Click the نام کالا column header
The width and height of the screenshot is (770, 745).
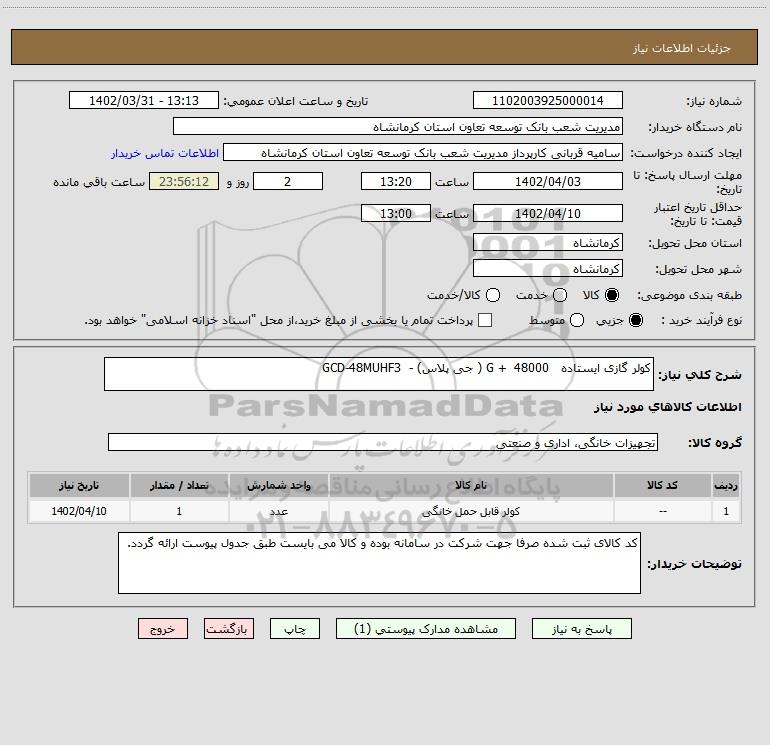click(471, 485)
